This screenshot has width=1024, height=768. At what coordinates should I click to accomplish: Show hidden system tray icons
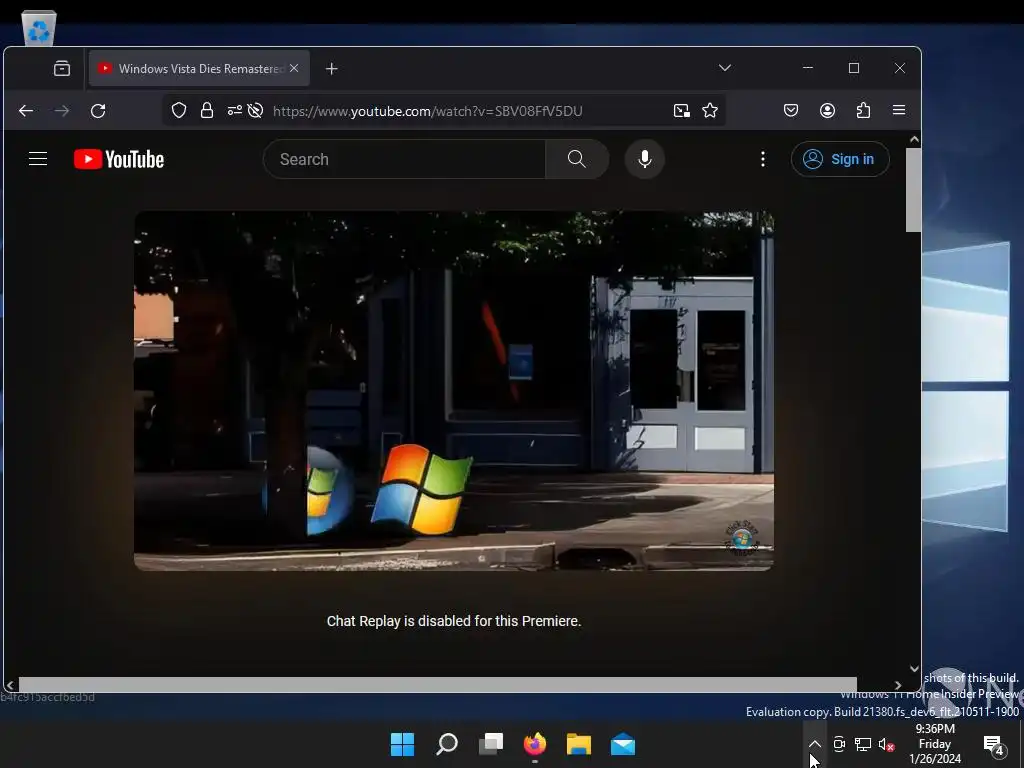[814, 744]
